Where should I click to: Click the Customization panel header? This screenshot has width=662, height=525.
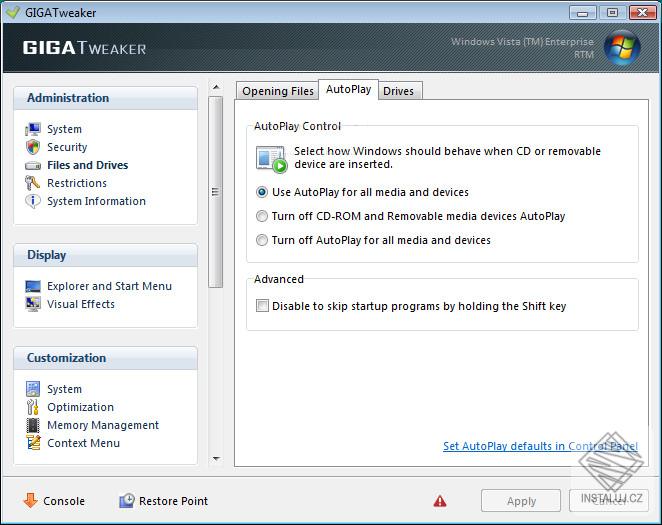coord(106,358)
